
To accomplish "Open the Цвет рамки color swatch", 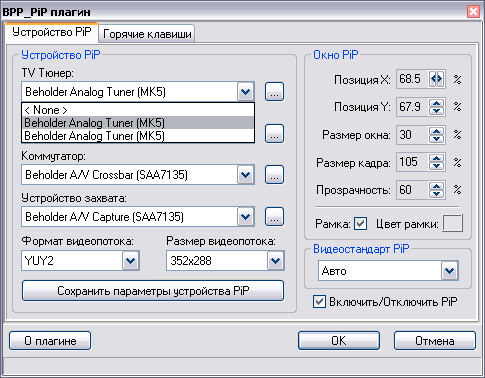I will (x=452, y=223).
